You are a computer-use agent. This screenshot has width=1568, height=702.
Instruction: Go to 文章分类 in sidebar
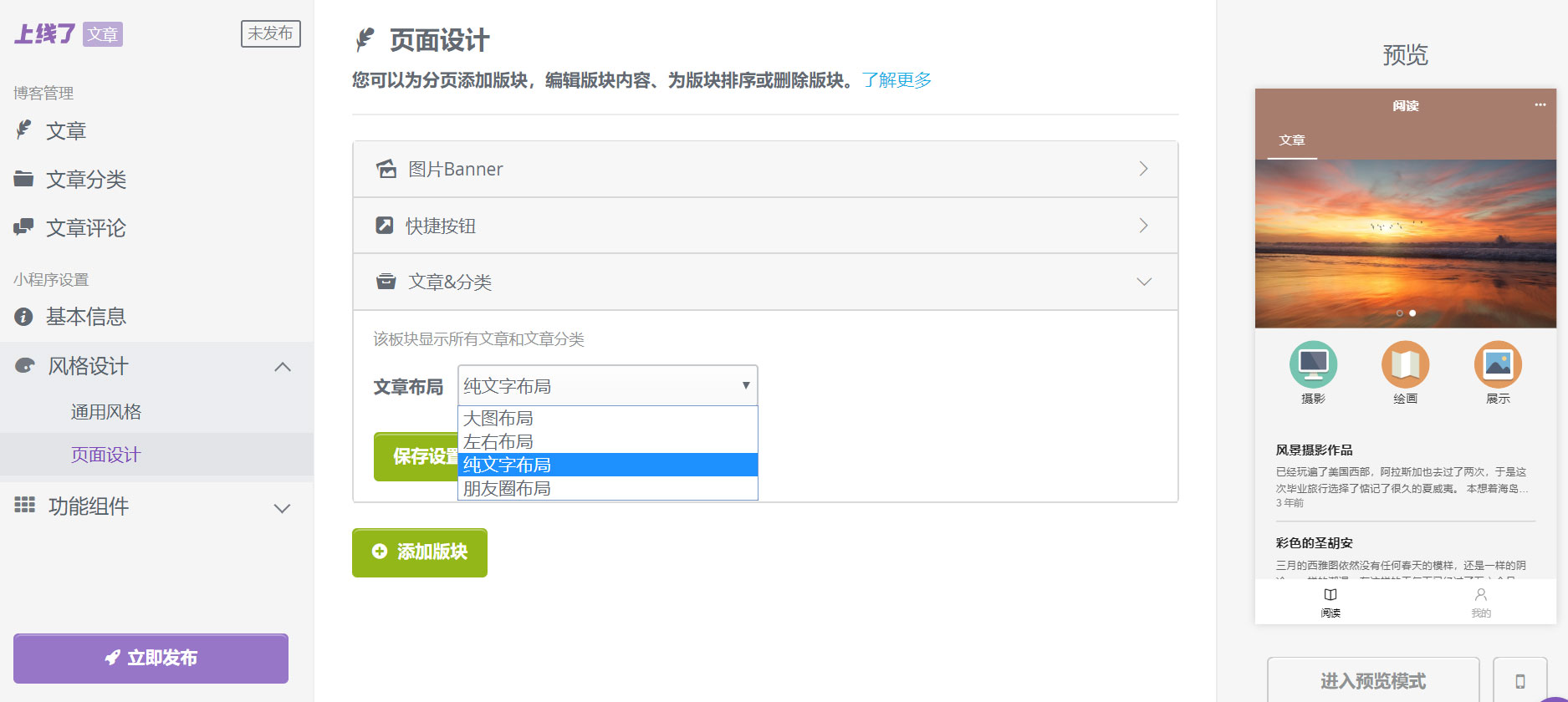[85, 180]
